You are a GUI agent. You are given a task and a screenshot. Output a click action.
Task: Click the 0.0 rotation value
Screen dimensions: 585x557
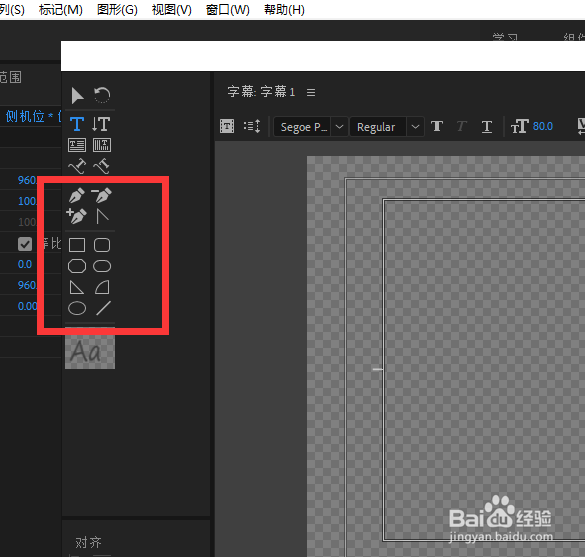click(x=25, y=264)
